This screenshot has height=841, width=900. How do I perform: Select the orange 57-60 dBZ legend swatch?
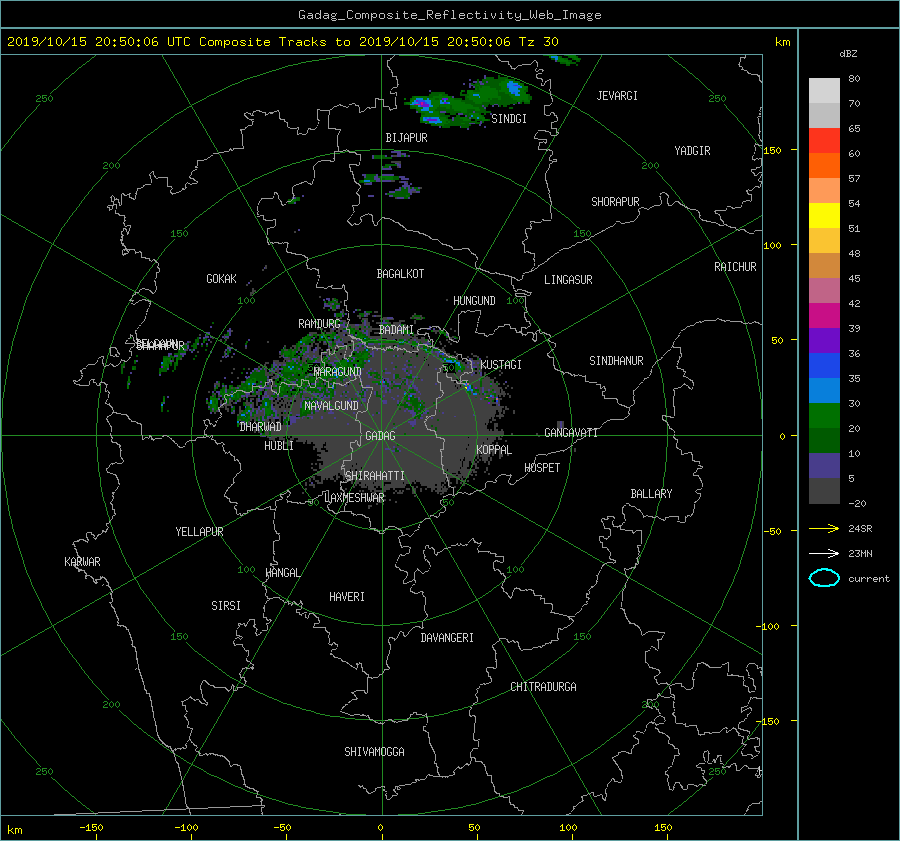point(824,165)
